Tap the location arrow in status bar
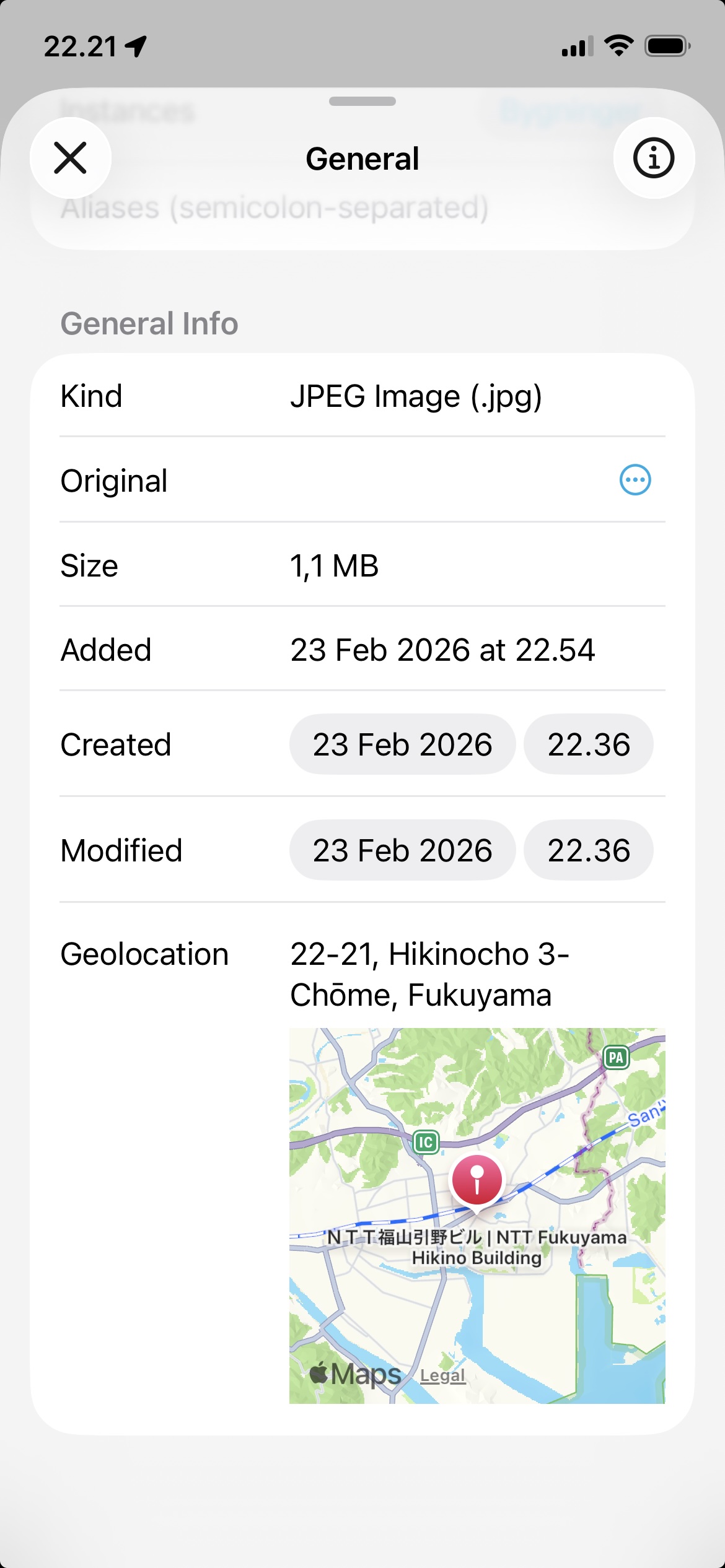Viewport: 725px width, 1568px height. 136,46
